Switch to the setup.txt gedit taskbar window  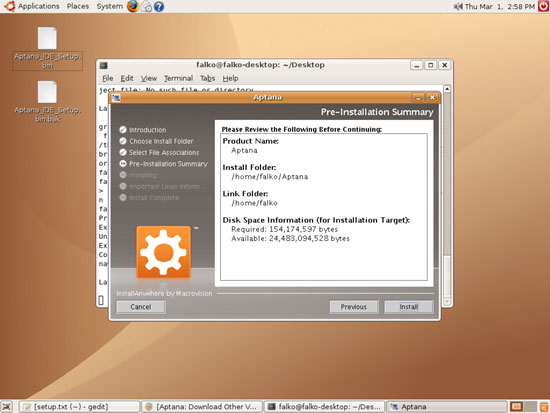tap(79, 407)
